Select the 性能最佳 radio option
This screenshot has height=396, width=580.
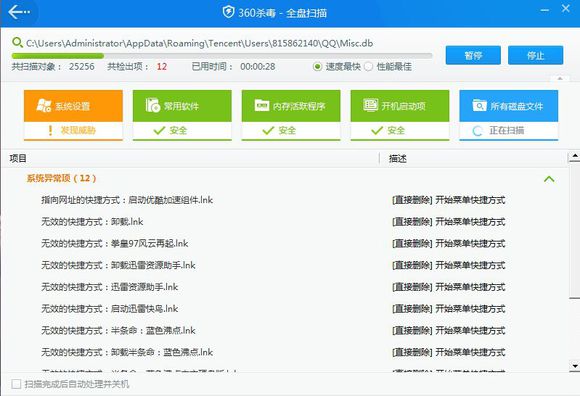click(368, 67)
